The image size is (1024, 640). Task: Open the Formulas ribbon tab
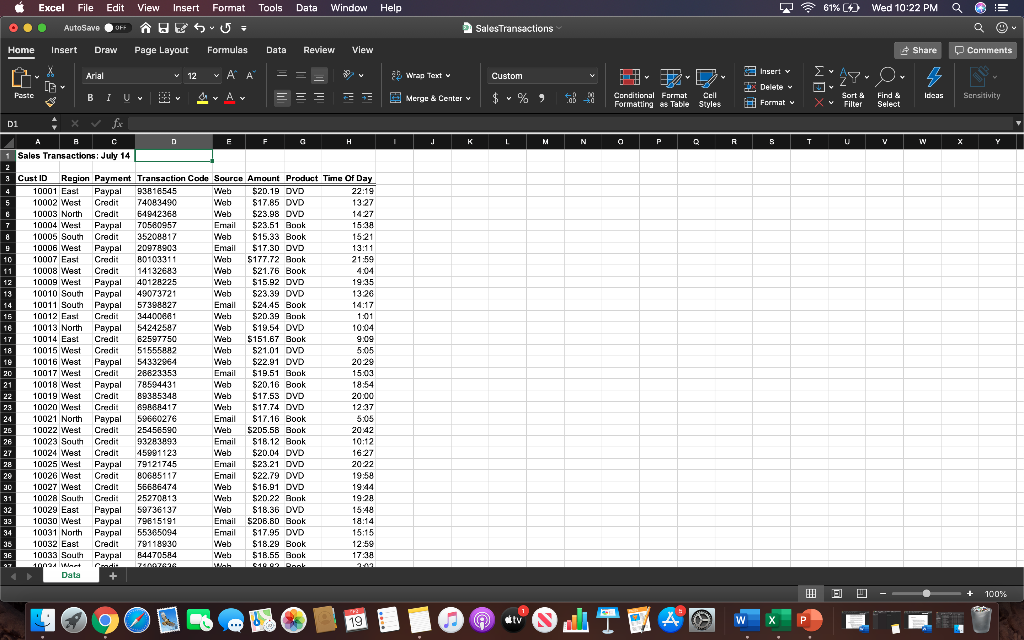[x=227, y=50]
